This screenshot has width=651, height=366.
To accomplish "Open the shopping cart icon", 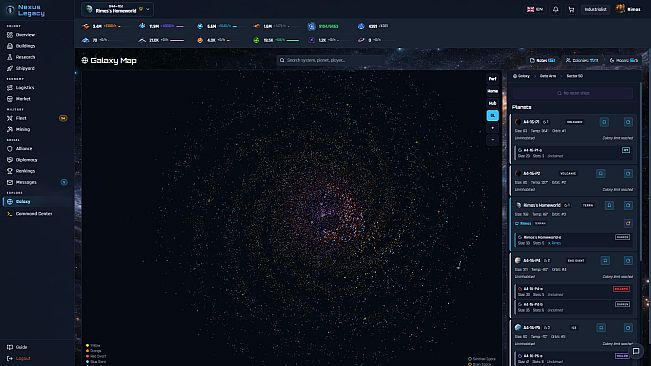I will pos(571,9).
